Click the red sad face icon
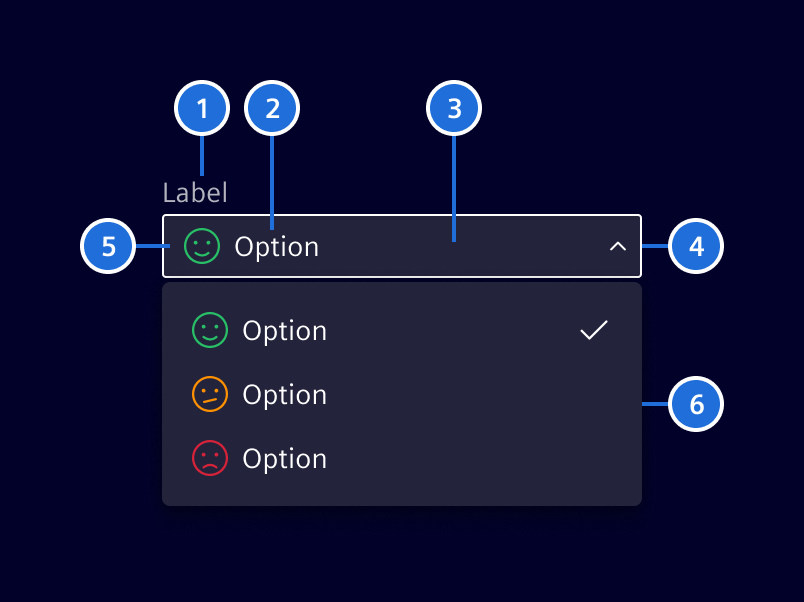Viewport: 804px width, 602px height. point(210,458)
